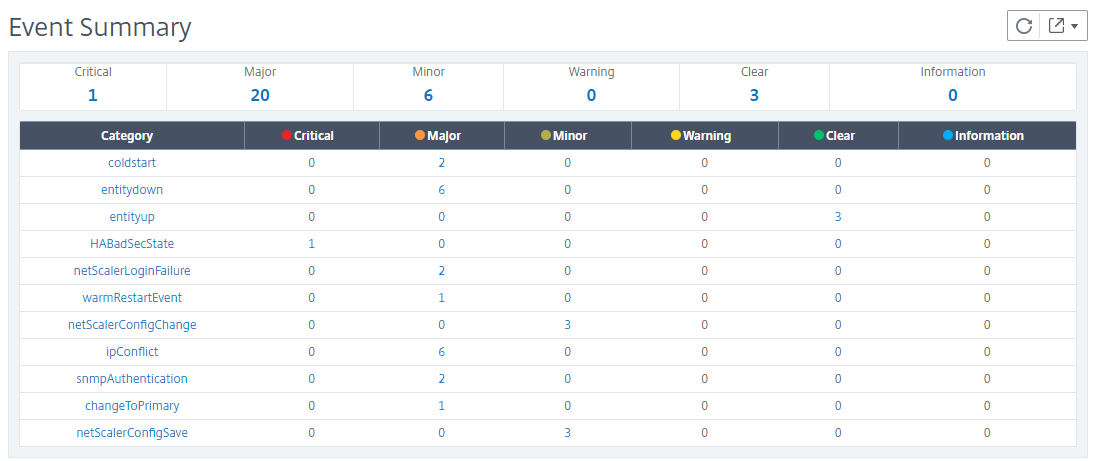Viewport: 1093px width, 461px height.
Task: Click the Warning column header
Action: pyautogui.click(x=707, y=136)
